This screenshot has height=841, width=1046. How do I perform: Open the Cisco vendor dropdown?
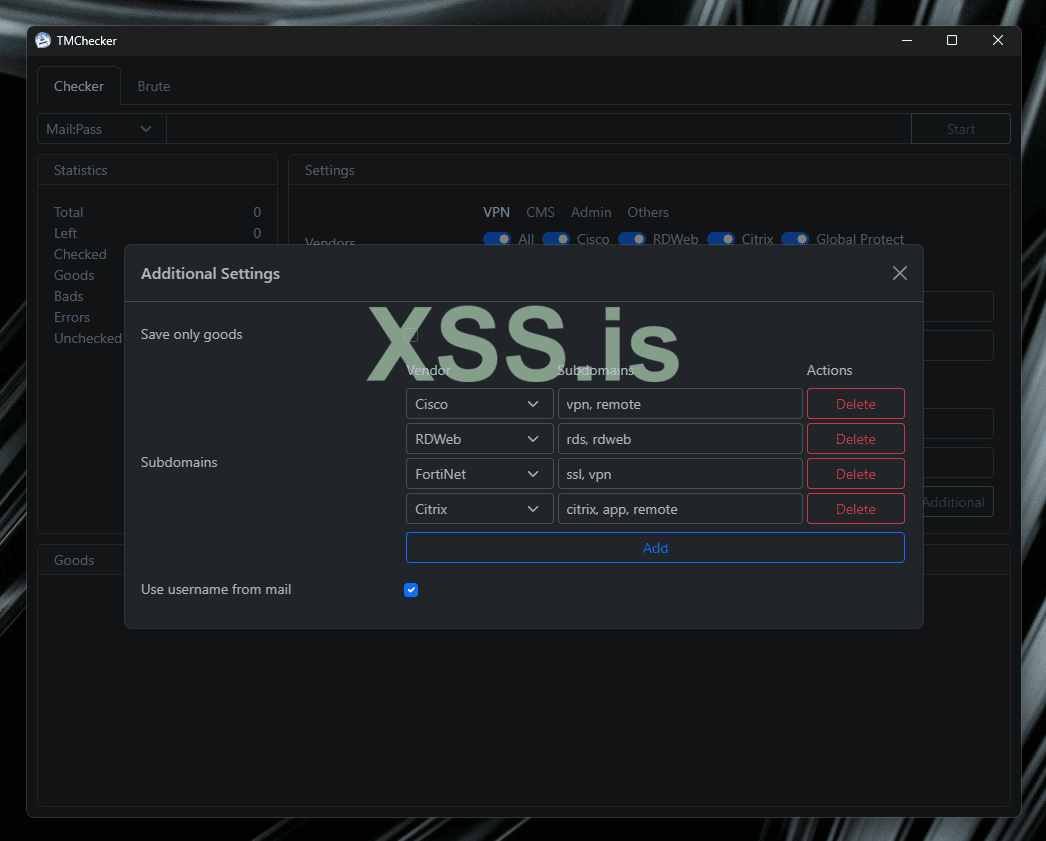(479, 404)
